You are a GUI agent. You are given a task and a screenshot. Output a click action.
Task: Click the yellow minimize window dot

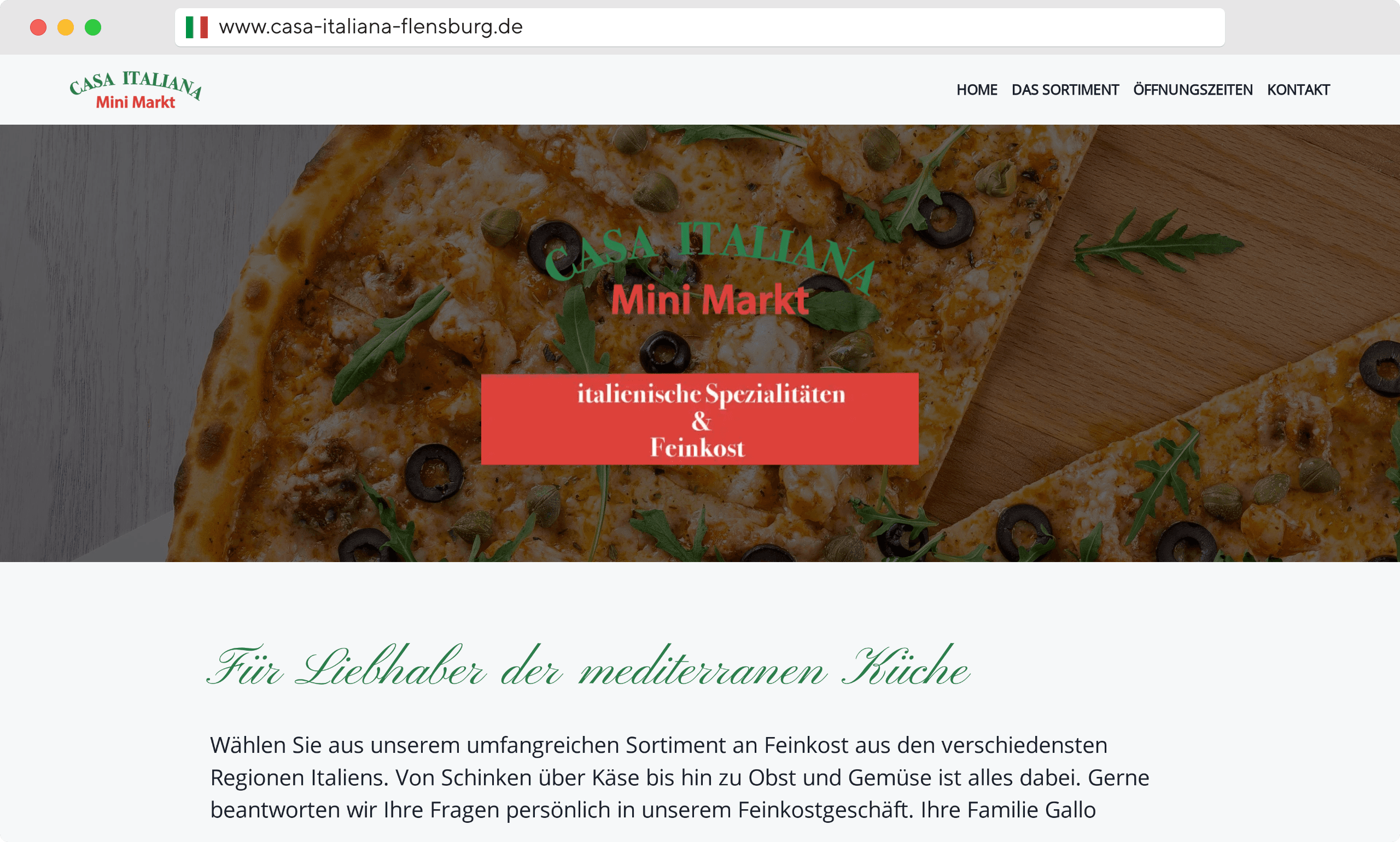tap(66, 27)
